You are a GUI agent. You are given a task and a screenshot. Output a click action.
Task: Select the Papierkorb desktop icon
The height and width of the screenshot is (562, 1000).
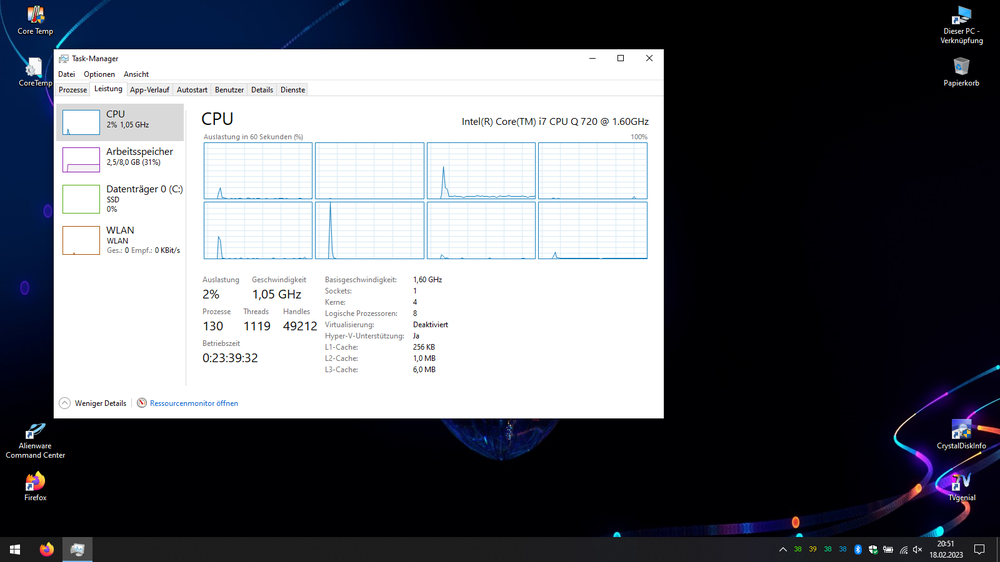coord(961,70)
